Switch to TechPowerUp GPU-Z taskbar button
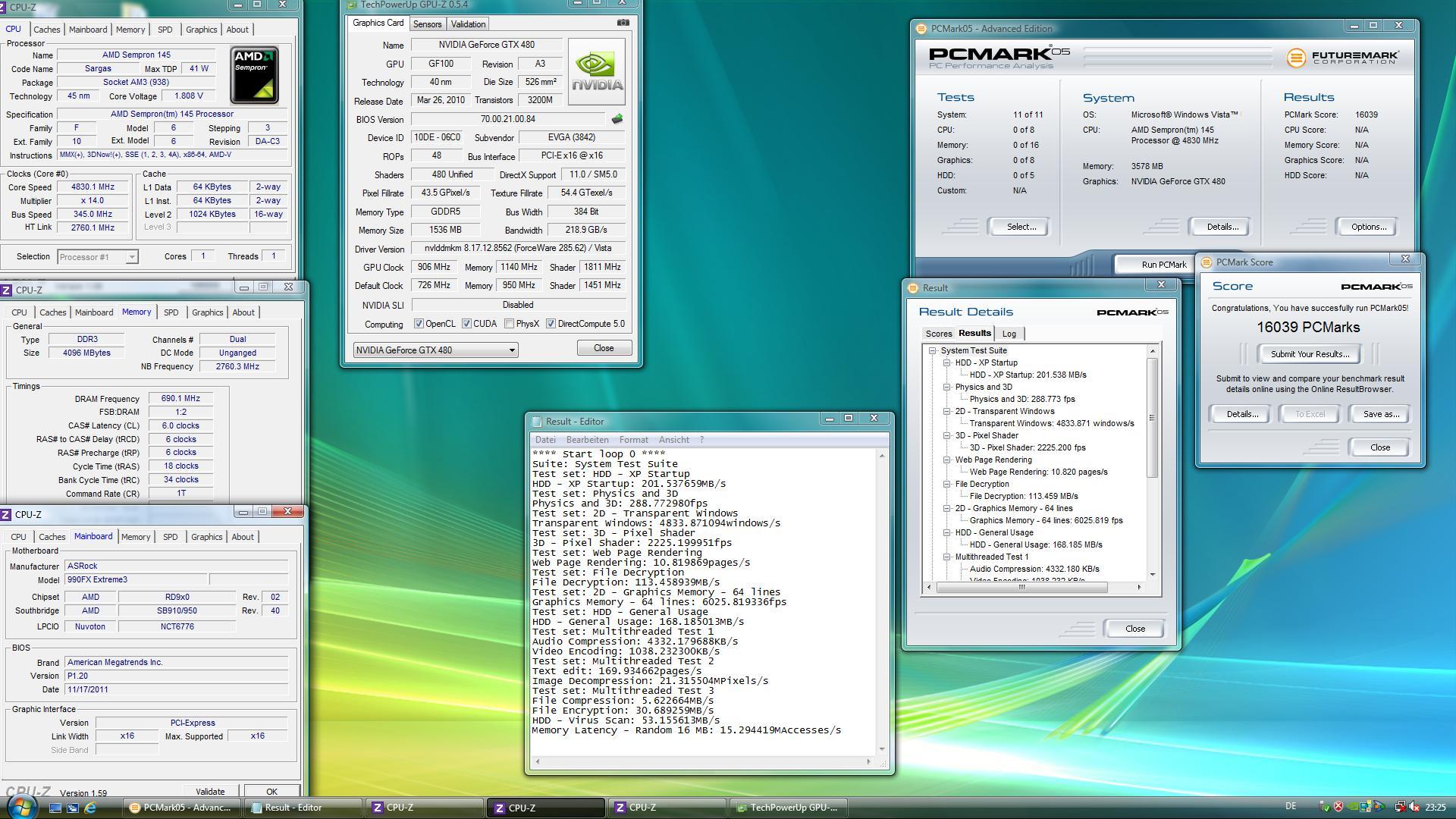The image size is (1456, 819). tap(789, 808)
